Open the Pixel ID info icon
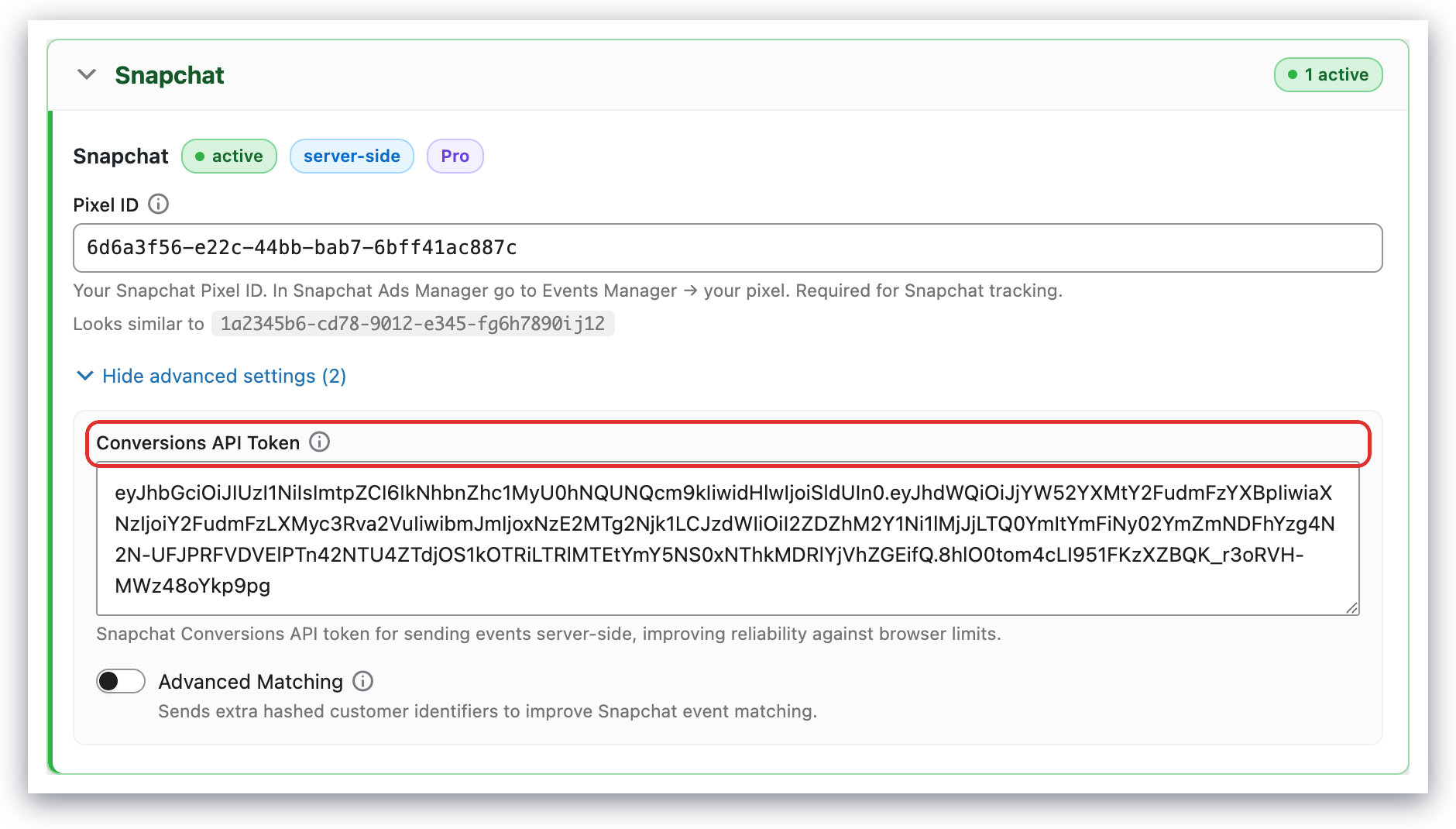This screenshot has height=829, width=1456. [x=158, y=204]
